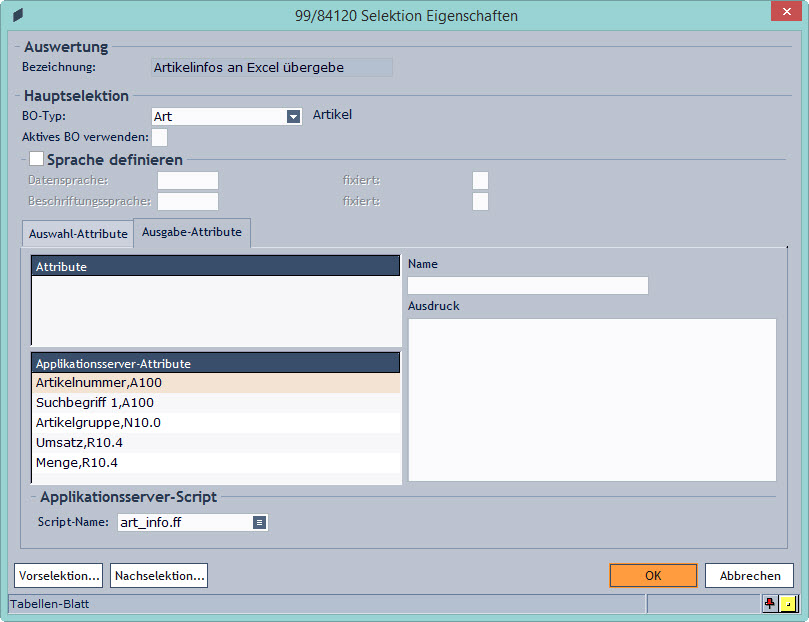Screen dimensions: 809x622
Task: Toggle the Aktives BO verwenden checkbox
Action: (x=159, y=137)
